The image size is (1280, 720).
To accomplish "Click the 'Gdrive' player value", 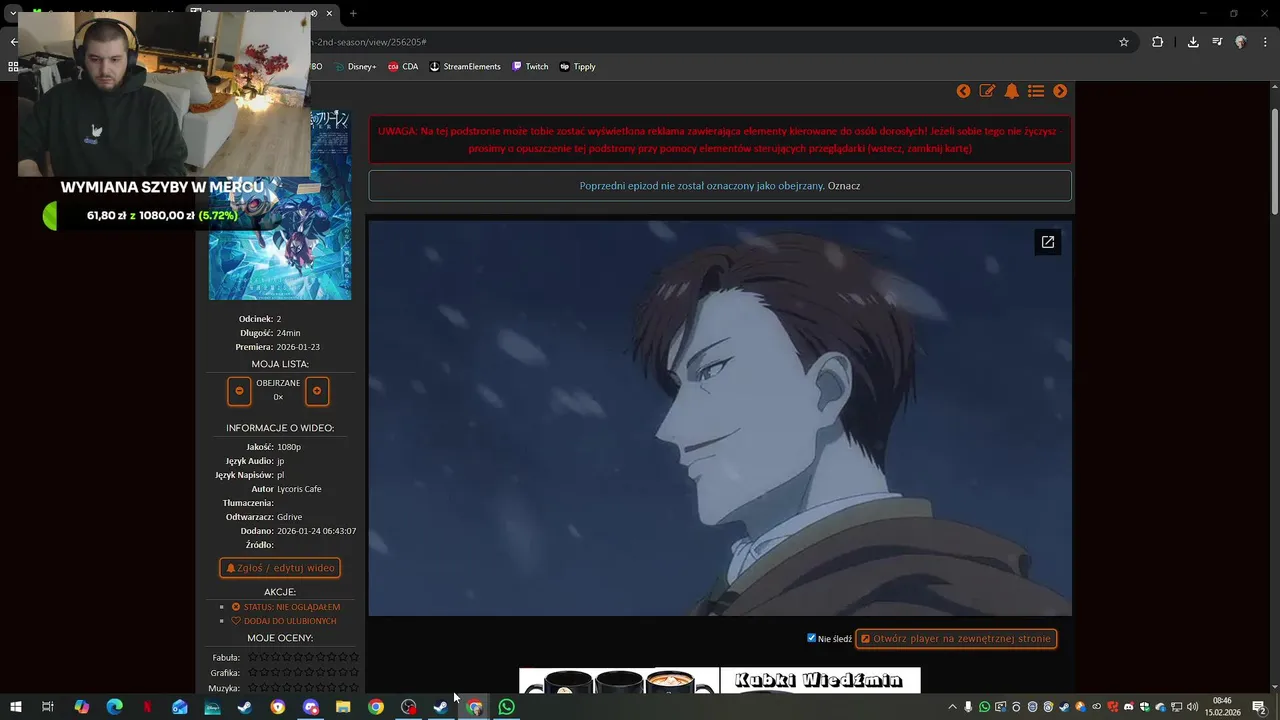I will pyautogui.click(x=289, y=517).
